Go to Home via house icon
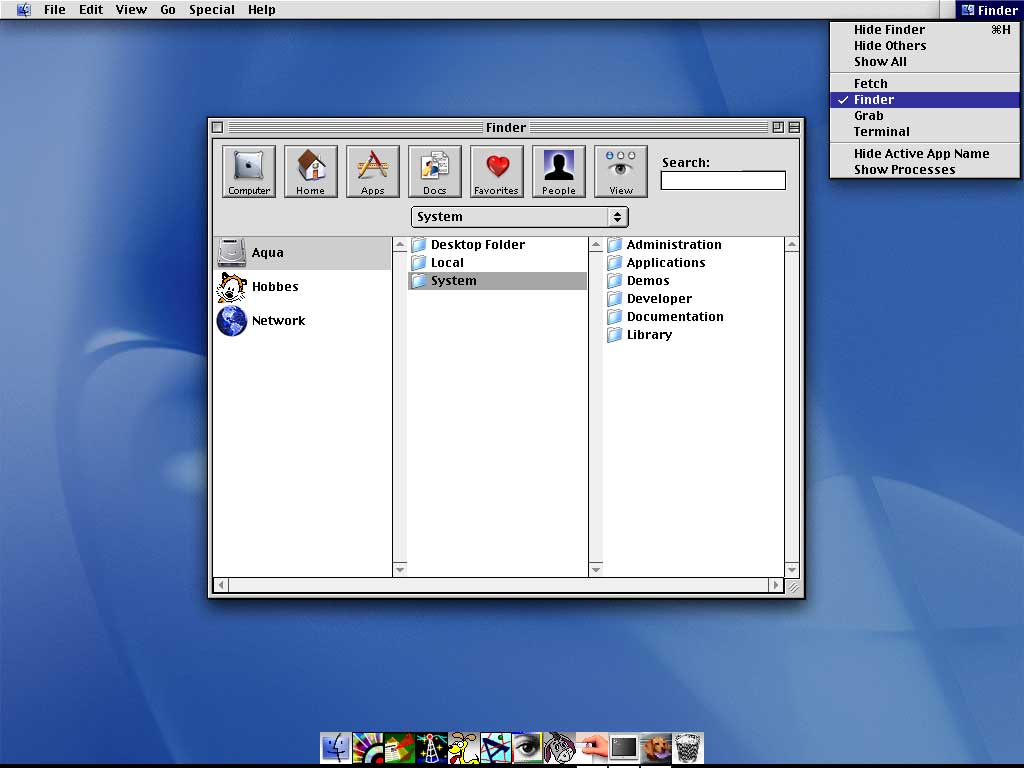The width and height of the screenshot is (1024, 768). pyautogui.click(x=310, y=171)
